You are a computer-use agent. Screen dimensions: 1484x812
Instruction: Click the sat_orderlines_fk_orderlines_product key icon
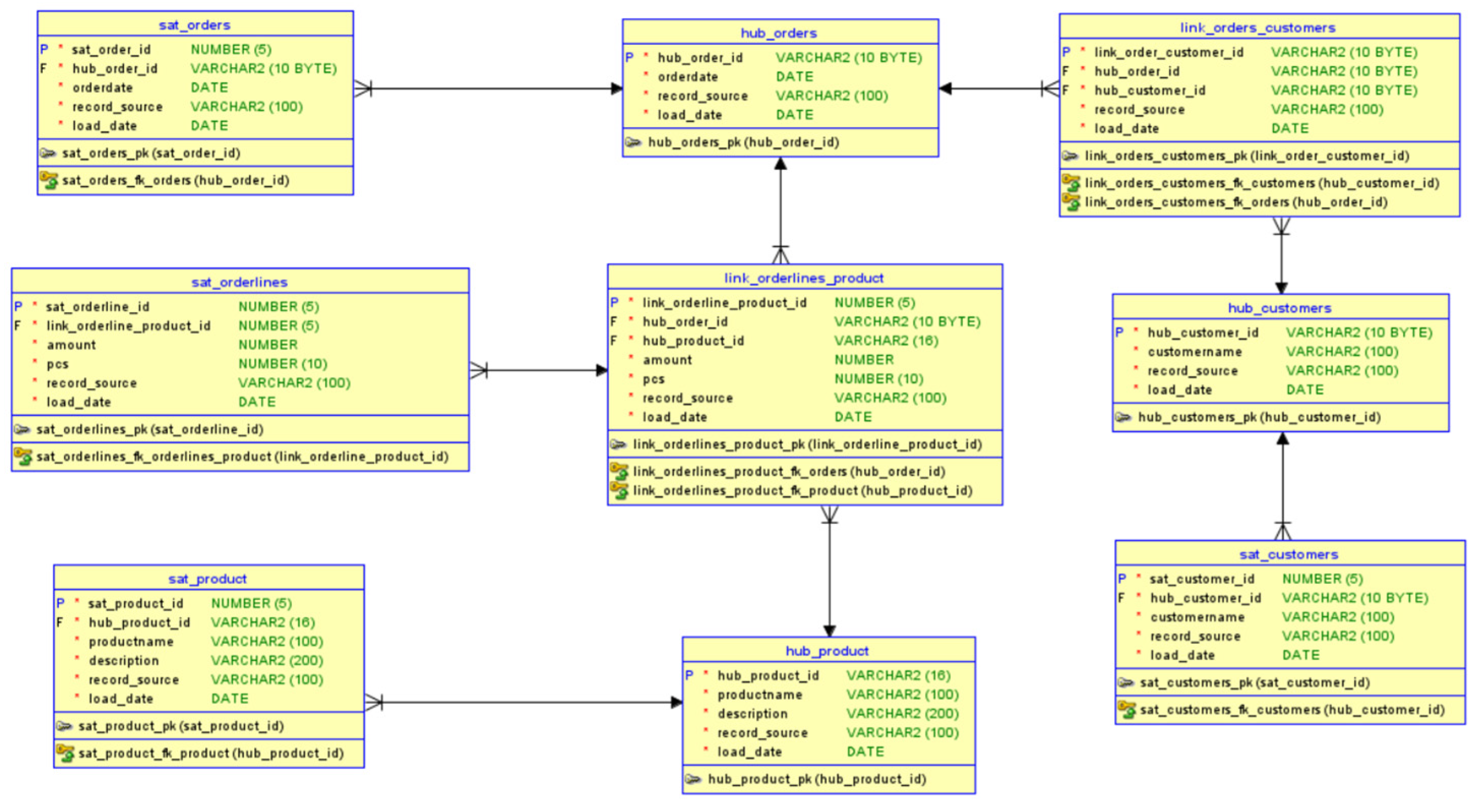coord(23,456)
